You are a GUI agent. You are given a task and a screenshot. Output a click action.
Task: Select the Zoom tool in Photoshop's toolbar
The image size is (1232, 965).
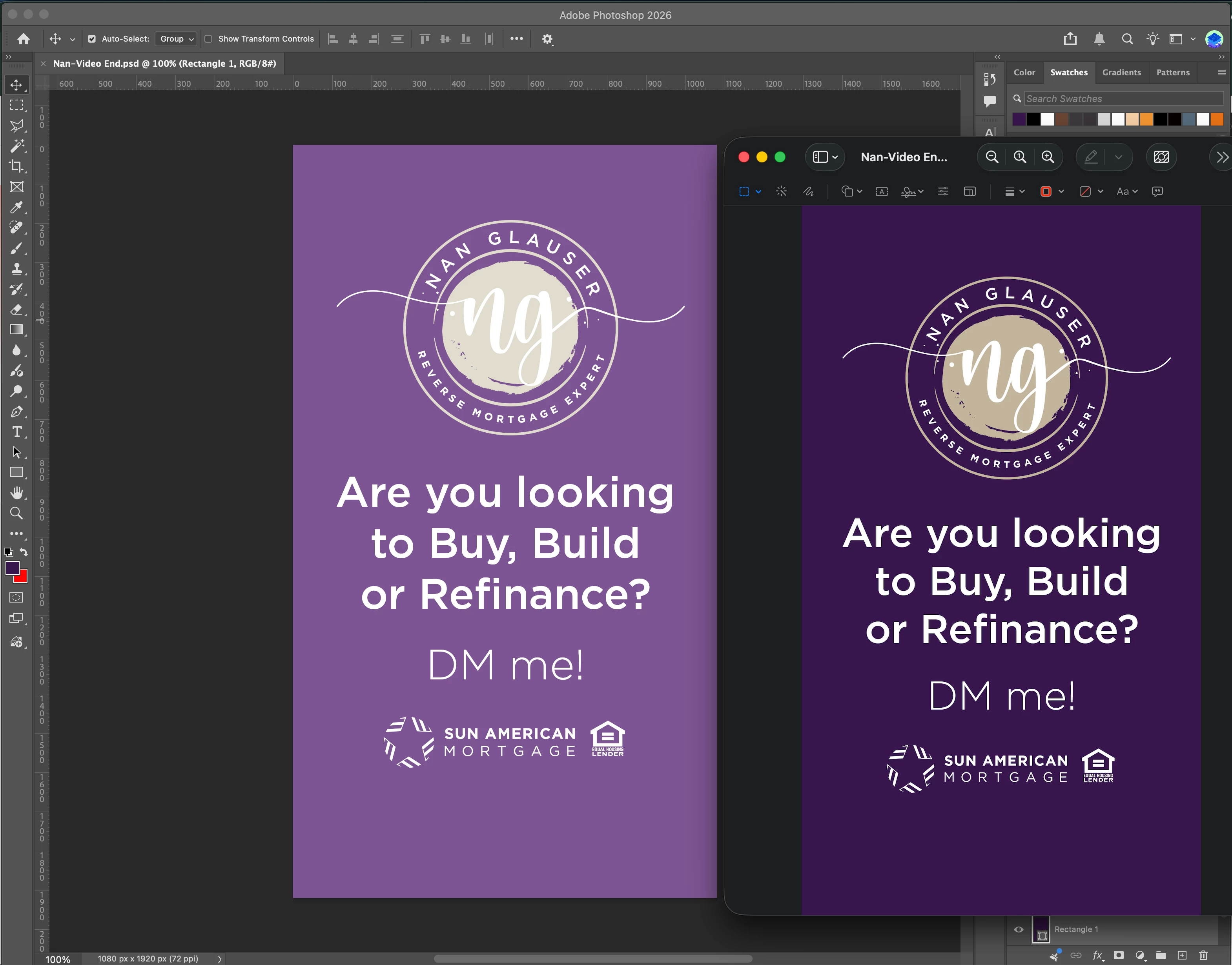click(x=16, y=513)
